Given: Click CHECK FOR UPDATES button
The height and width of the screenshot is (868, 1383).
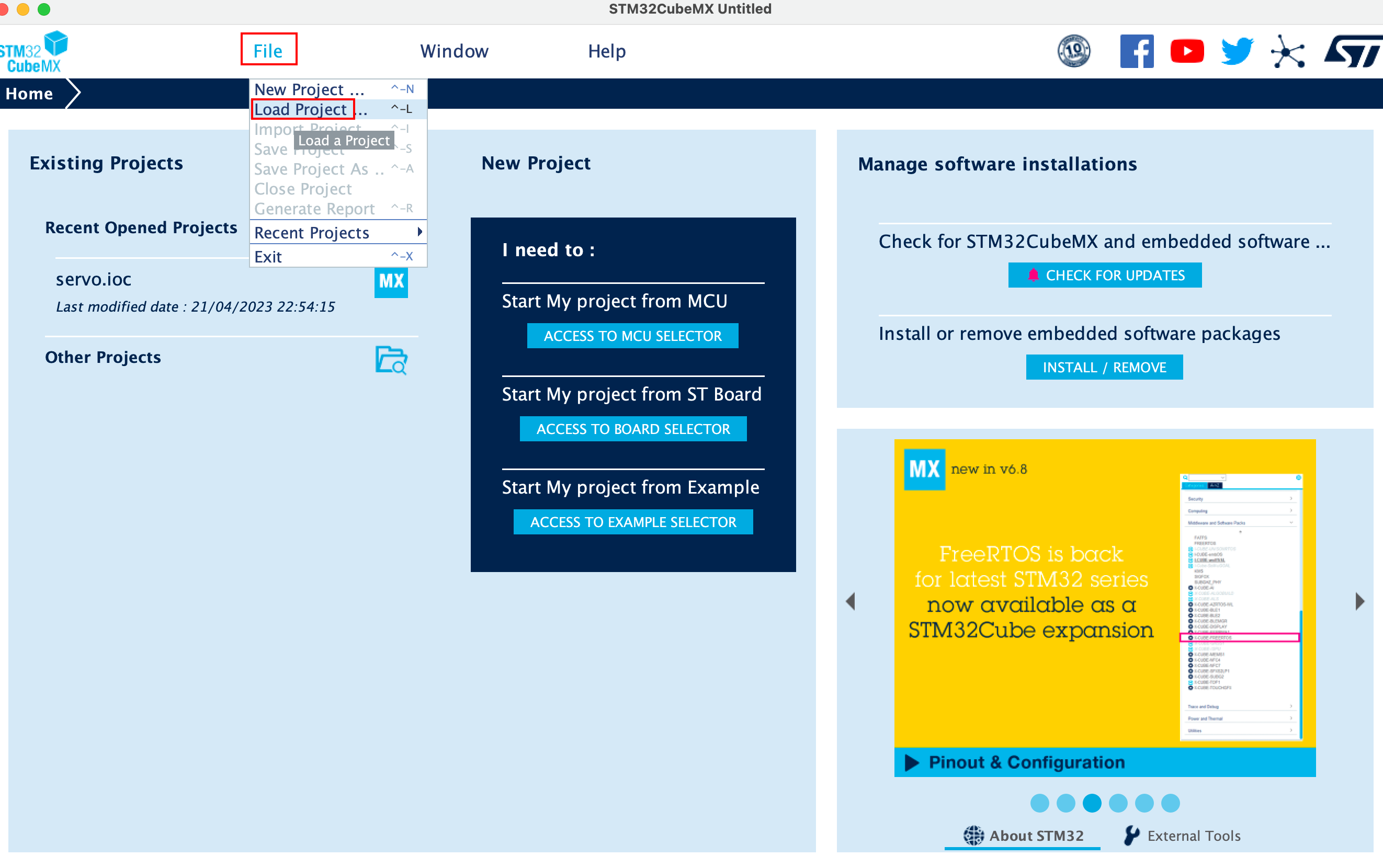Looking at the screenshot, I should [1104, 276].
